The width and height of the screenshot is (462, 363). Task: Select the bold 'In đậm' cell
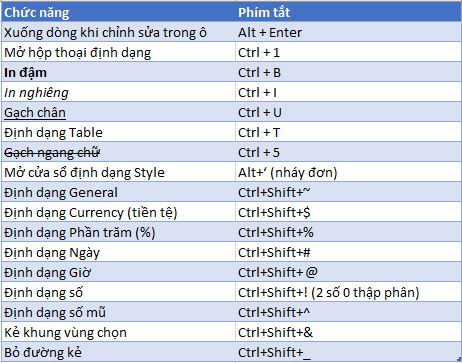(119, 72)
